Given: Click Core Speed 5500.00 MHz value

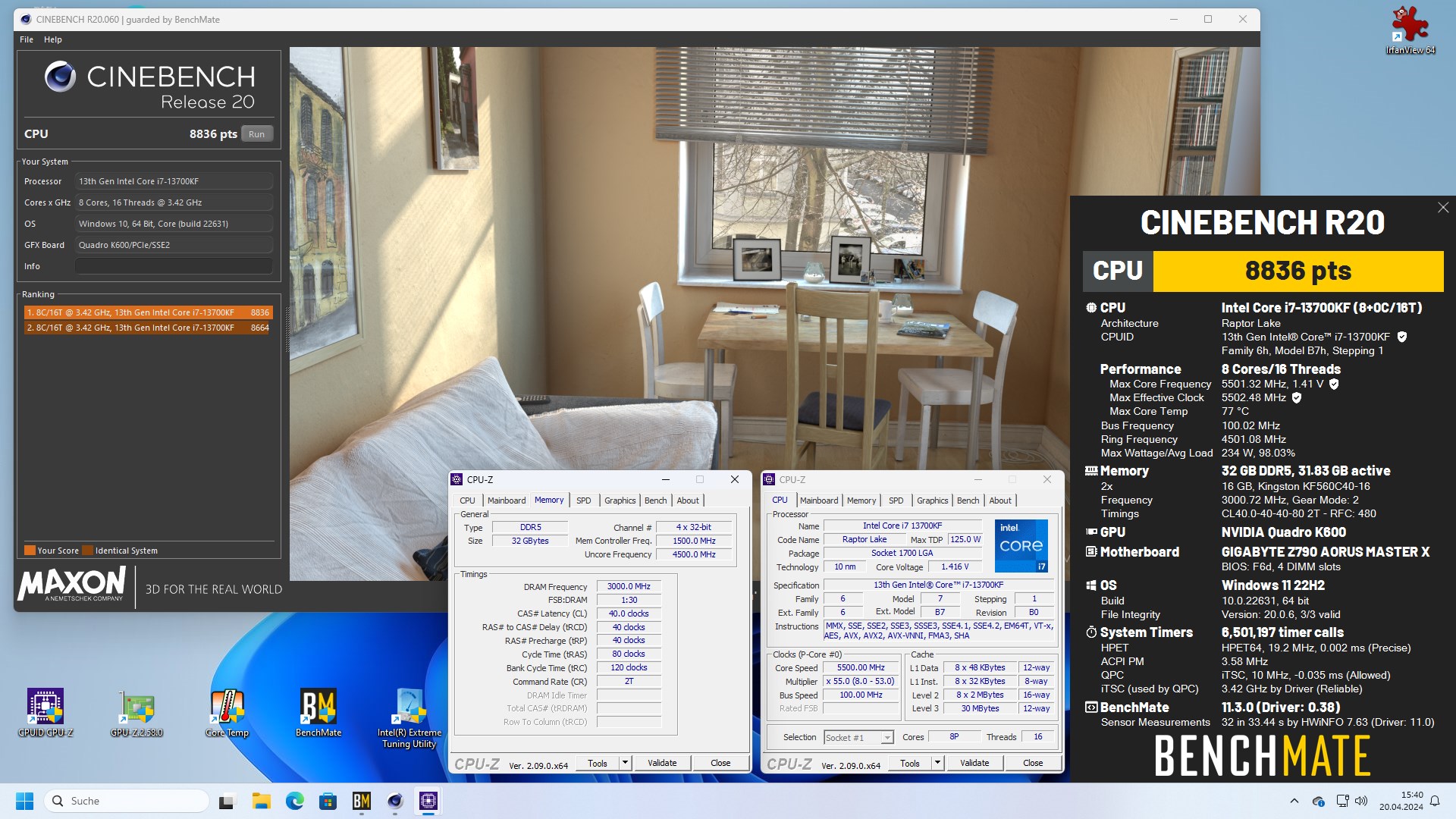Looking at the screenshot, I should pos(861,668).
